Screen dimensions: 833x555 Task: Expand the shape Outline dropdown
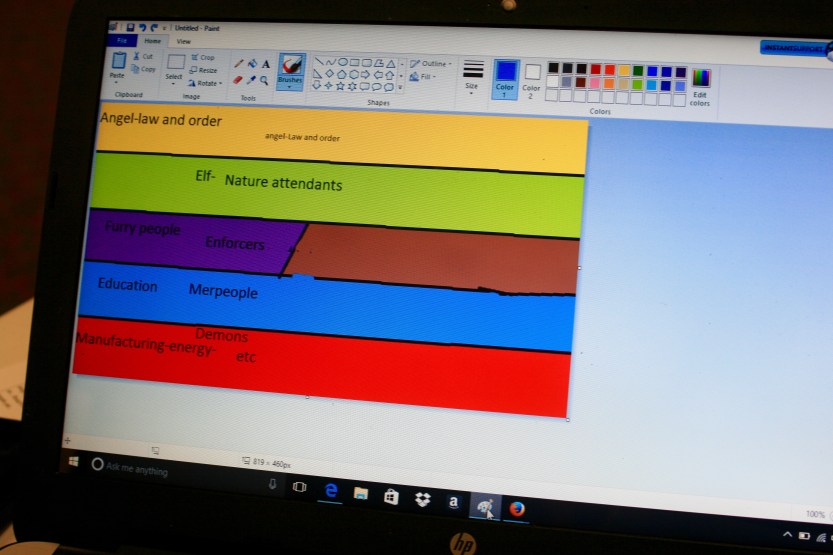pos(431,64)
